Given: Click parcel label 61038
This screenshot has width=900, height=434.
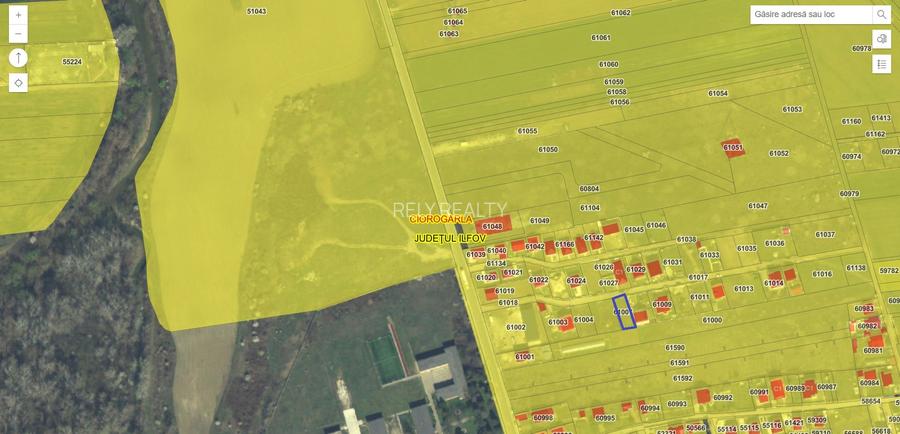Looking at the screenshot, I should (x=686, y=239).
